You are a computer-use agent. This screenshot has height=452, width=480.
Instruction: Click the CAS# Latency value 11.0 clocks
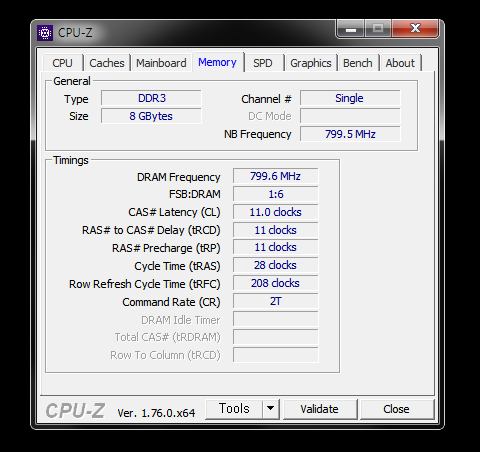point(276,212)
